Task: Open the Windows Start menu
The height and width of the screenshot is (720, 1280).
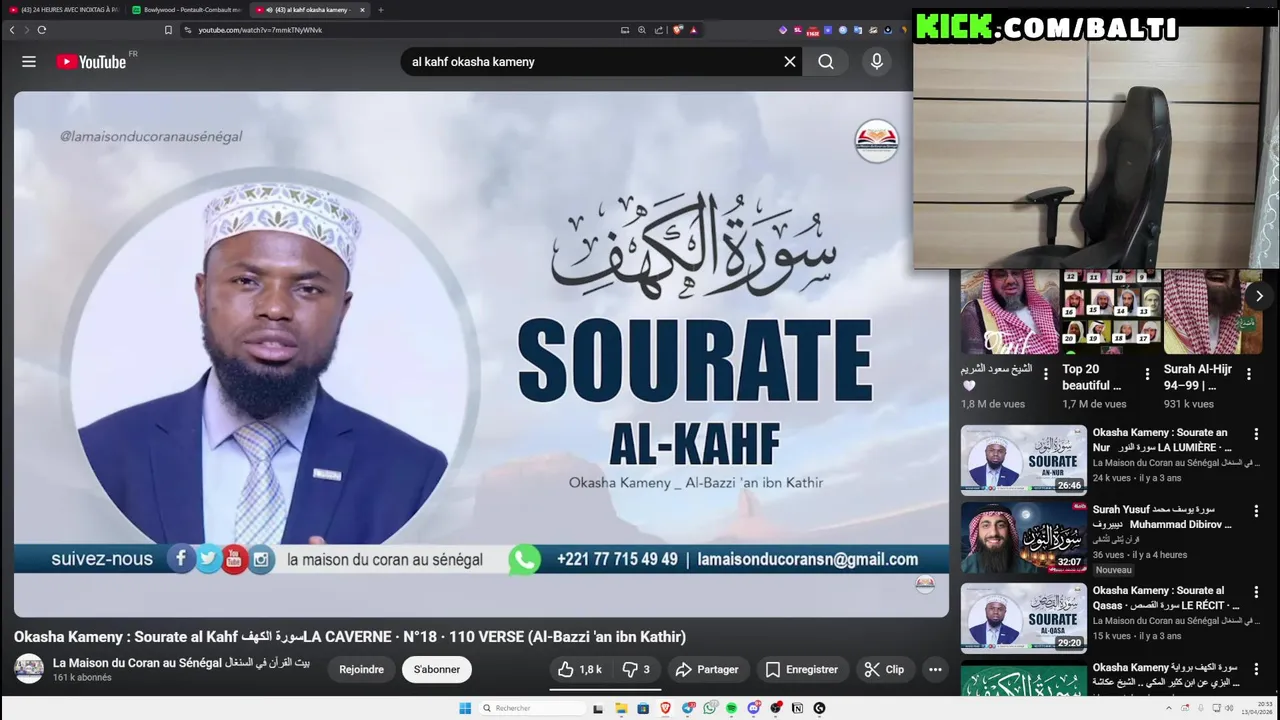Action: 465,708
